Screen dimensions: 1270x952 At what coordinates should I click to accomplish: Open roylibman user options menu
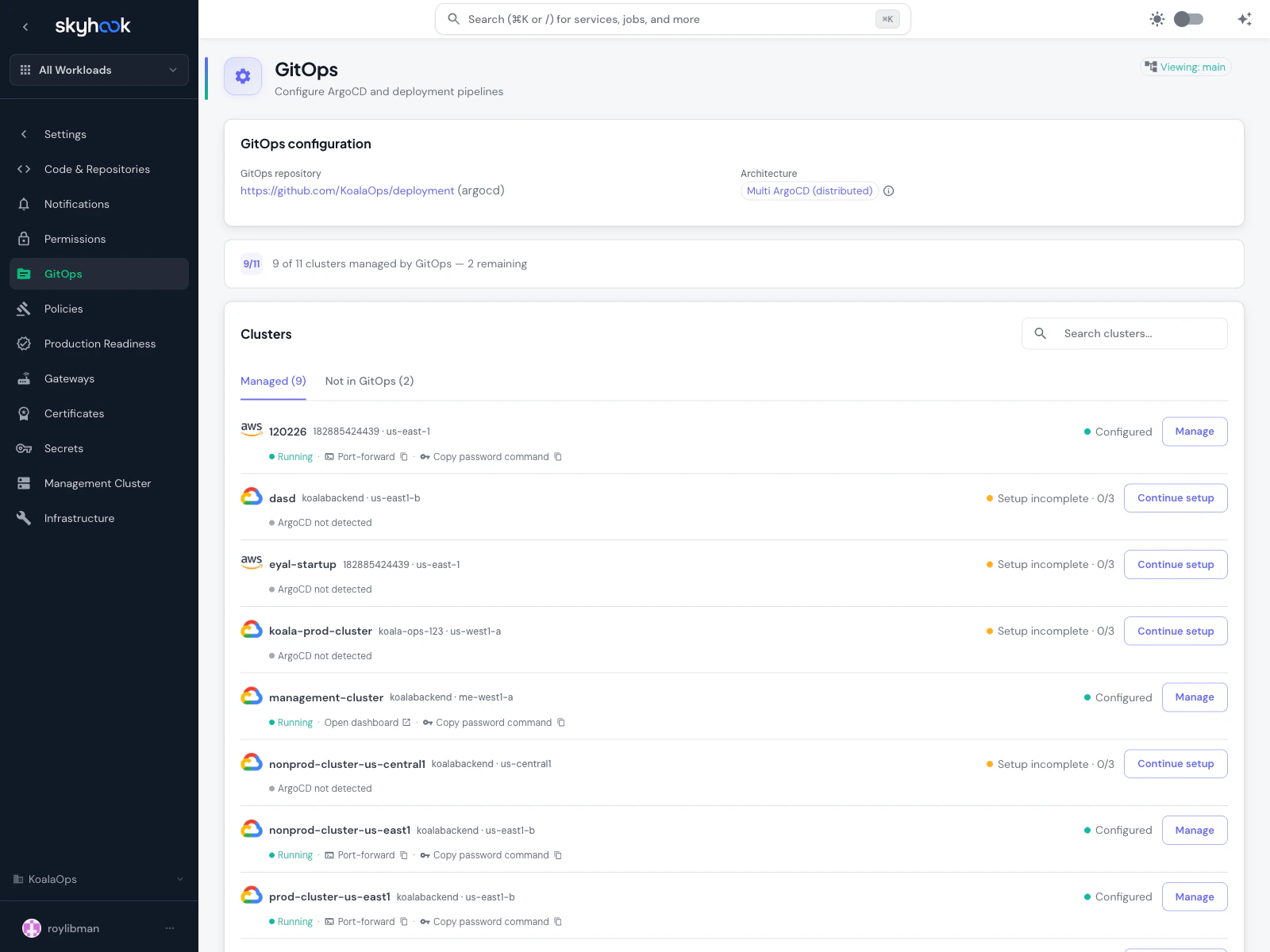click(x=169, y=928)
